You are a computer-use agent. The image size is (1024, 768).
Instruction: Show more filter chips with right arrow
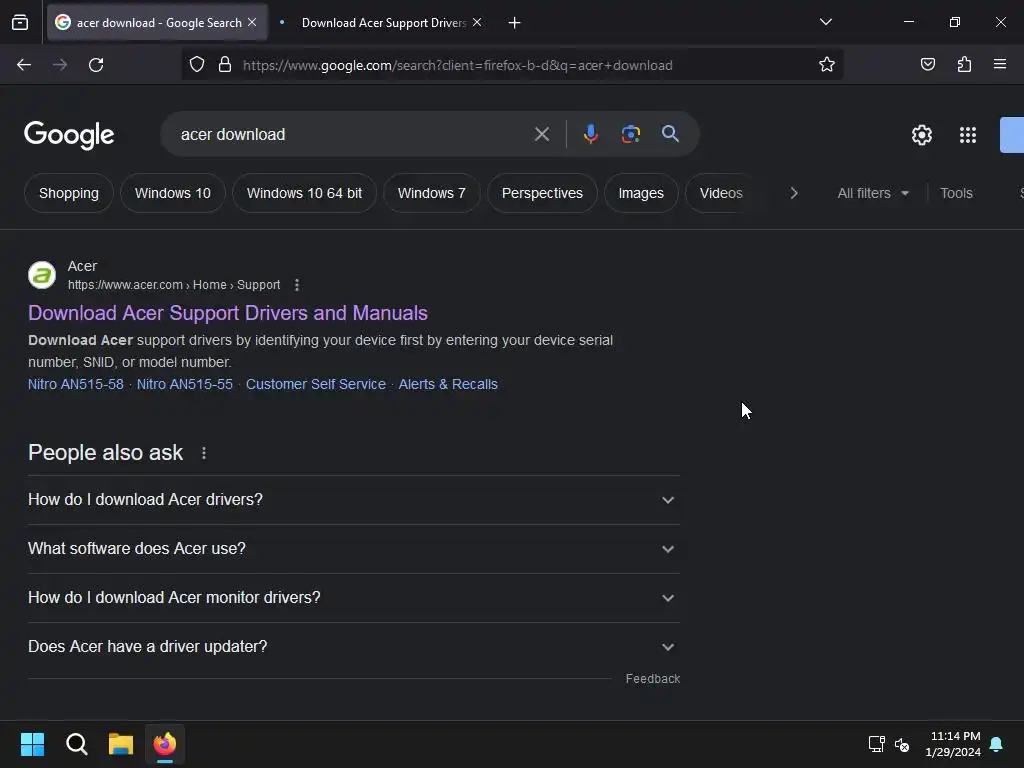[793, 193]
